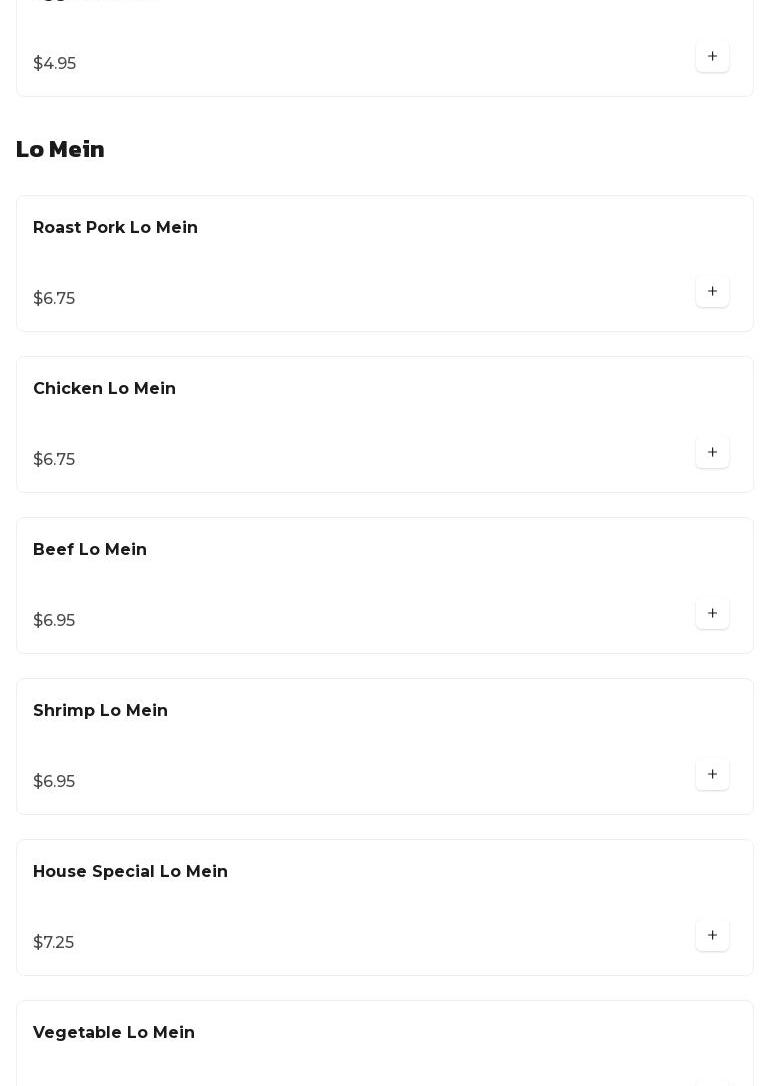Click the $7.25 price label
The image size is (770, 1086).
pyautogui.click(x=53, y=943)
